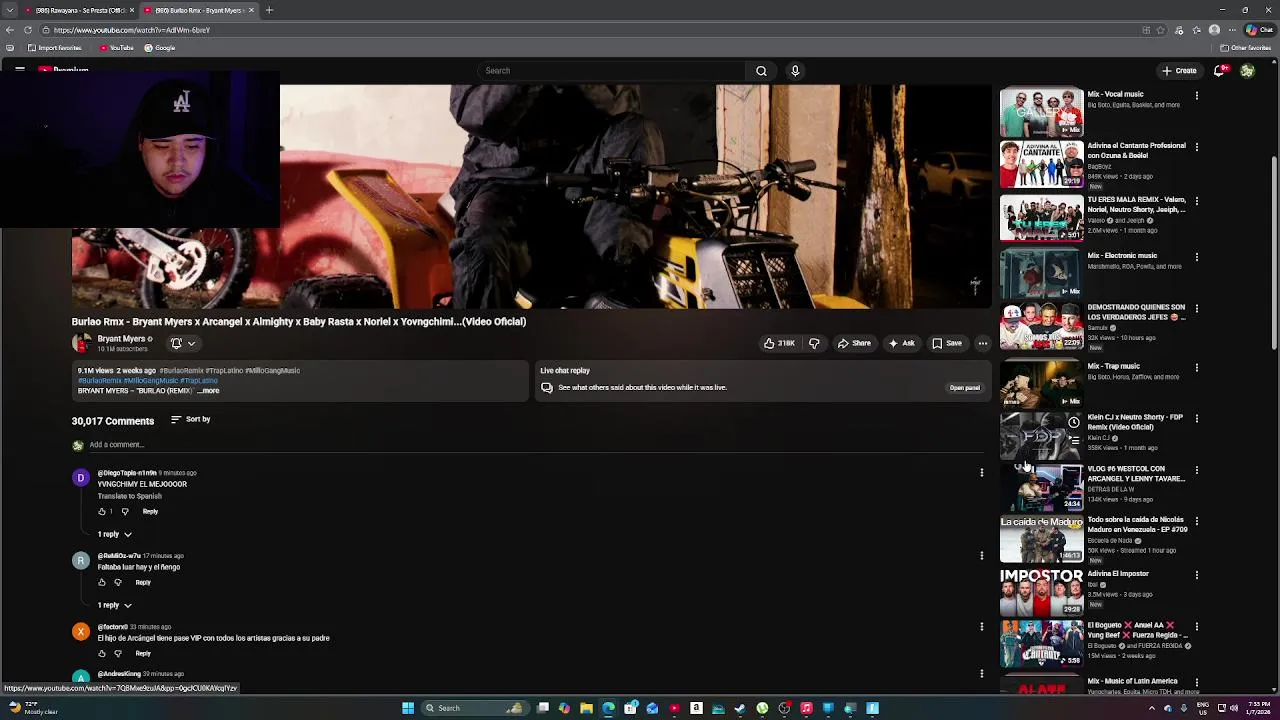Open the browser profile icon

(1214, 30)
